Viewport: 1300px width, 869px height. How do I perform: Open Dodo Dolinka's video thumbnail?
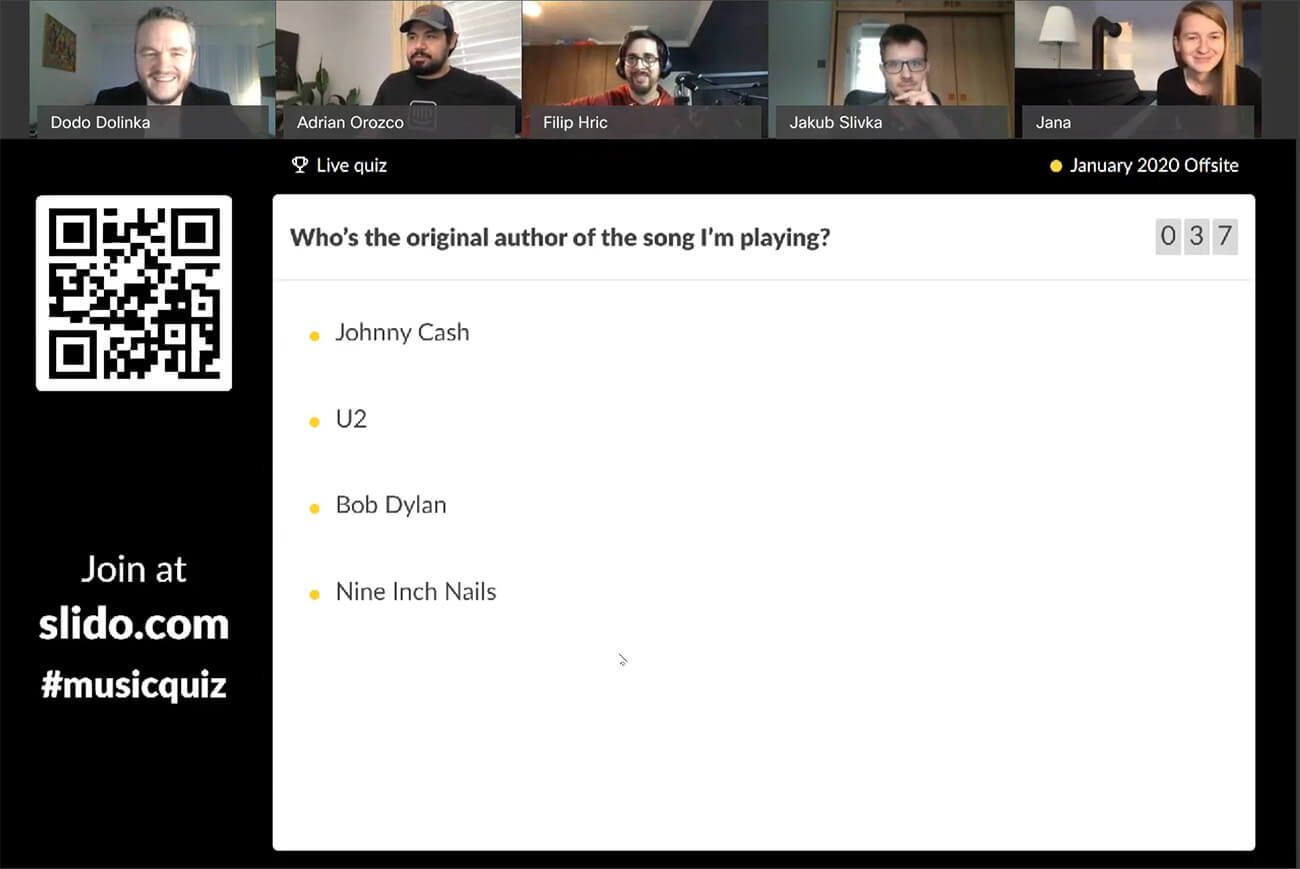tap(152, 68)
